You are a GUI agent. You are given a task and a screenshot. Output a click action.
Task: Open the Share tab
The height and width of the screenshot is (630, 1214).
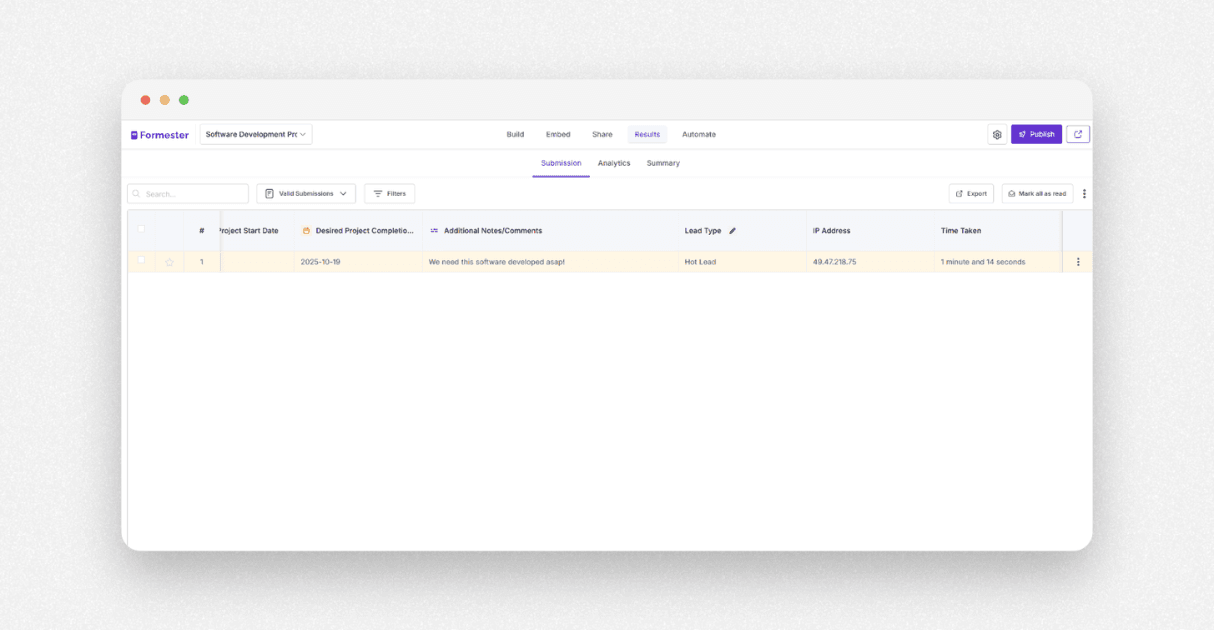[602, 134]
